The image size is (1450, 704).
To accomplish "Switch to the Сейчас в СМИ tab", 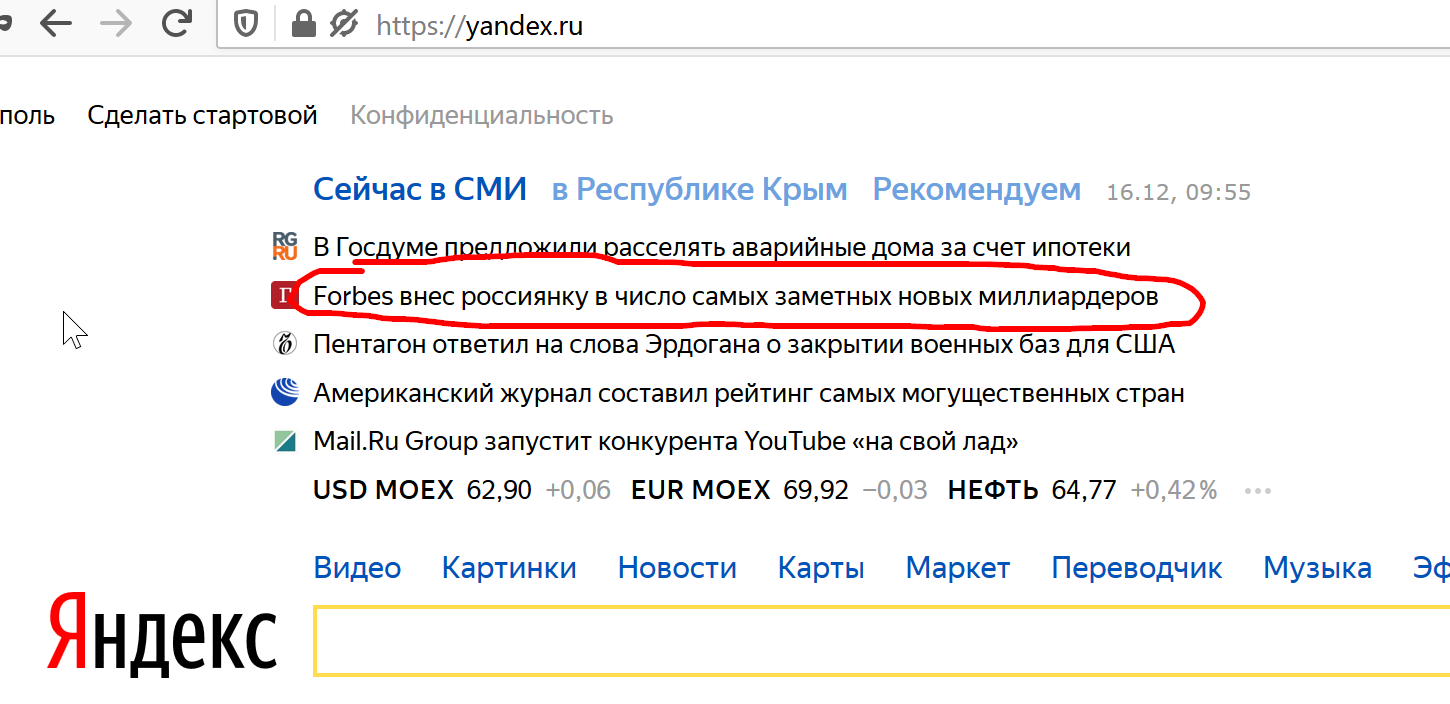I will 420,189.
